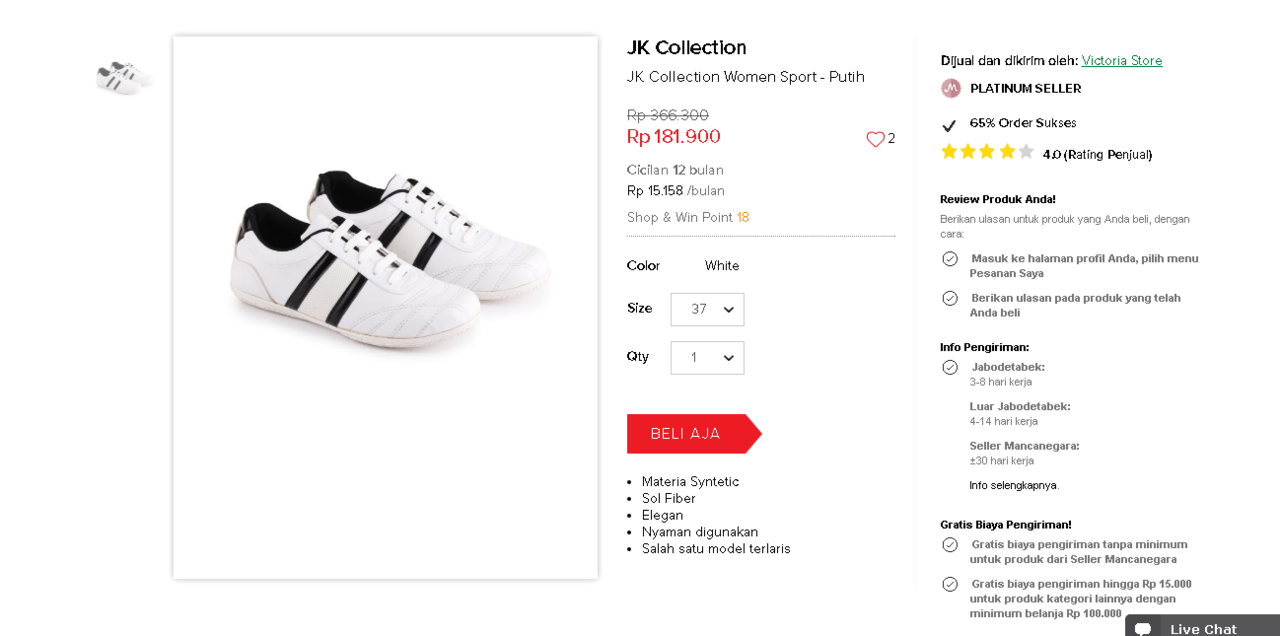The image size is (1280, 636).
Task: Click the 'Info selengkapnya' link
Action: [x=1013, y=485]
